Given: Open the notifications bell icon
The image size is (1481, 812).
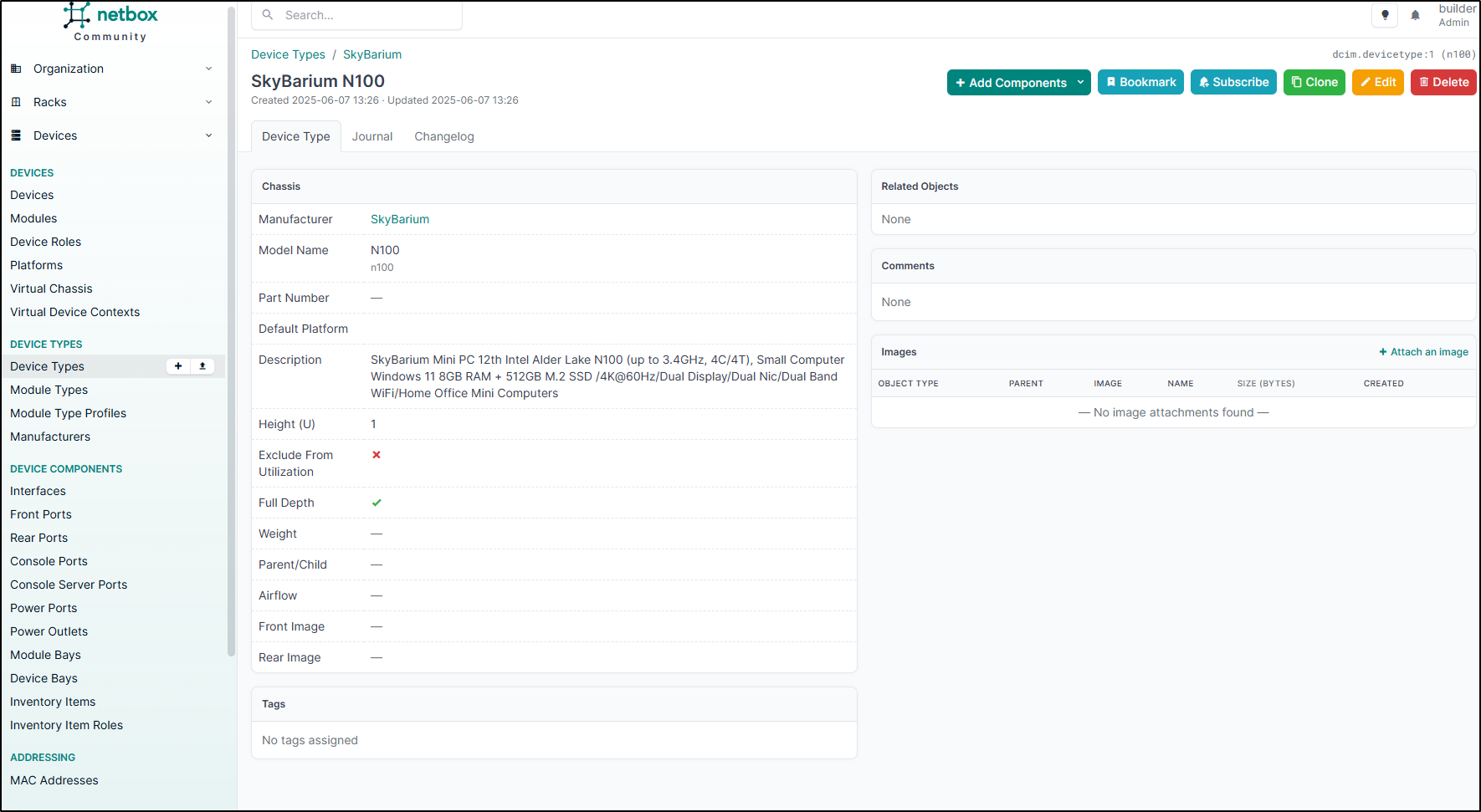Looking at the screenshot, I should [1416, 15].
